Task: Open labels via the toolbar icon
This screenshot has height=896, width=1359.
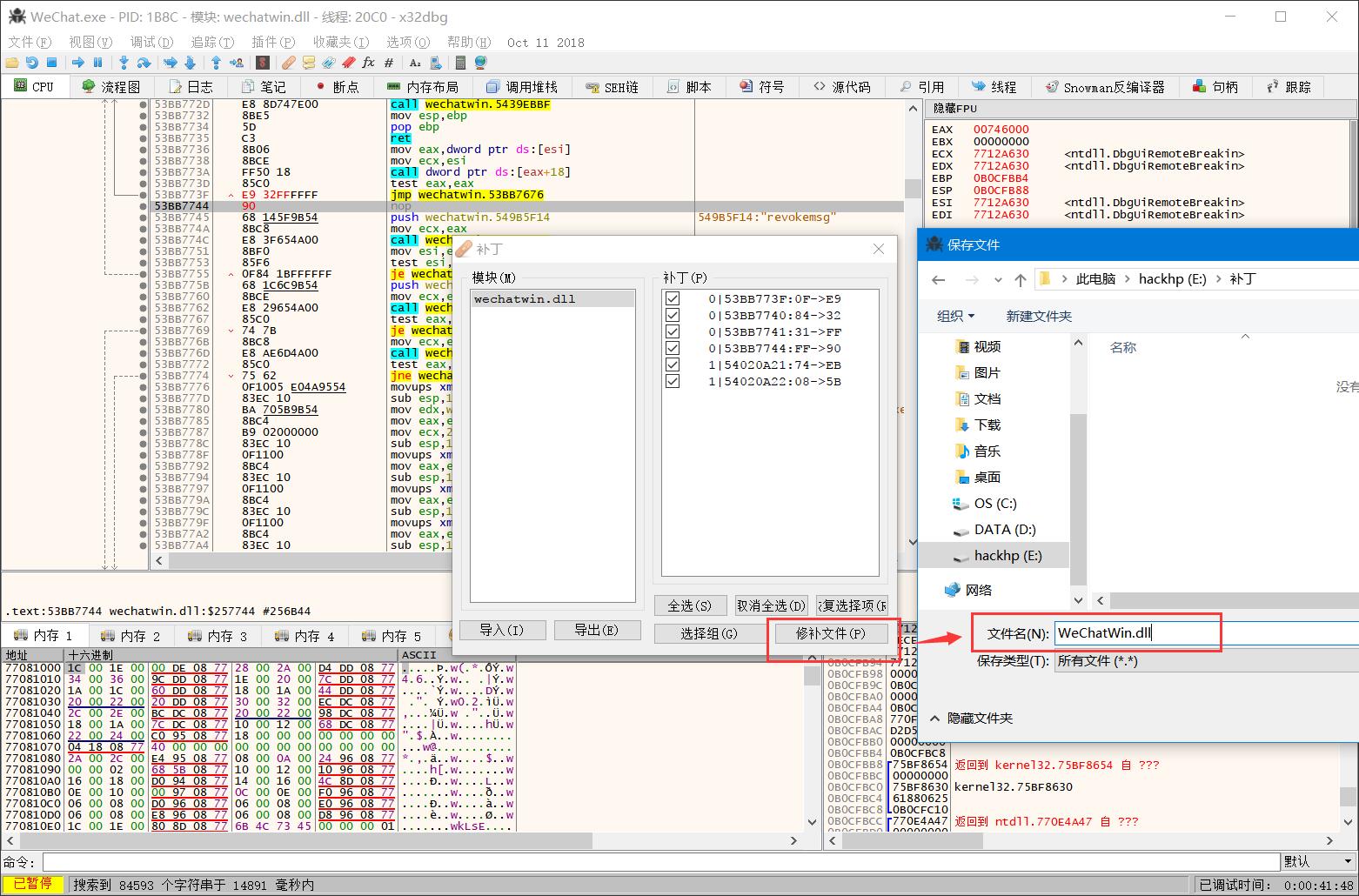Action: pos(328,63)
